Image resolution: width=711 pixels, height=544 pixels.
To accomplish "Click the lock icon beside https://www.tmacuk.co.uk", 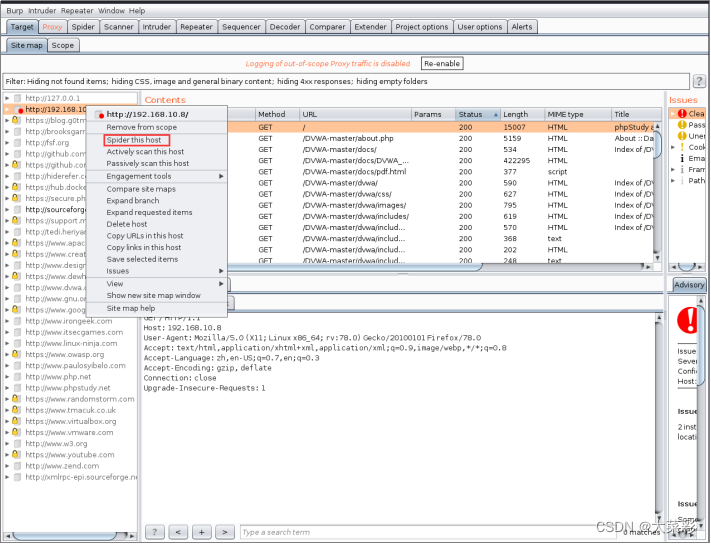I will (16, 410).
